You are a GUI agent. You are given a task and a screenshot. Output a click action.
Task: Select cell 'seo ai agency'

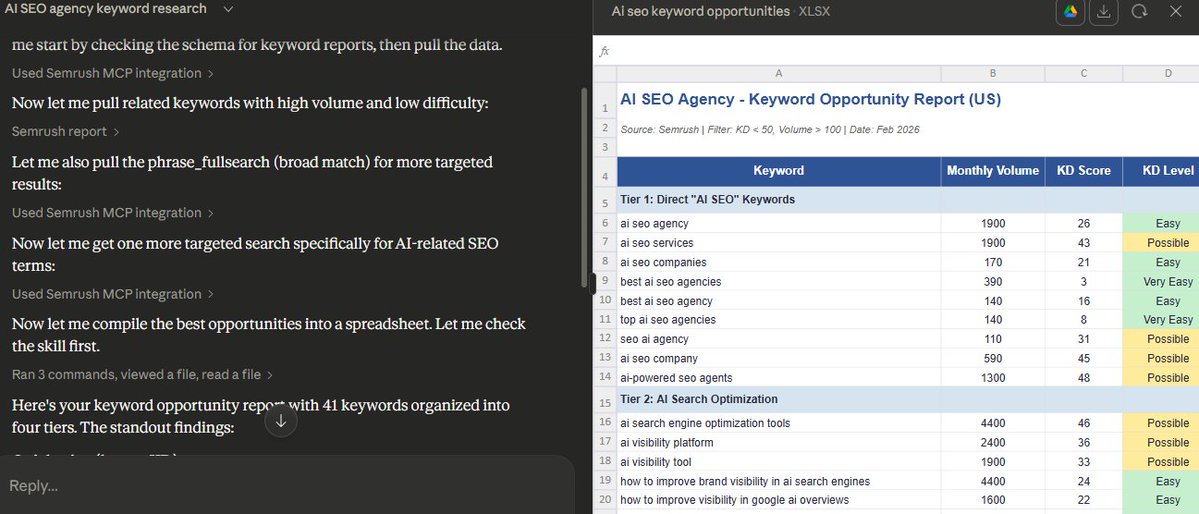778,339
